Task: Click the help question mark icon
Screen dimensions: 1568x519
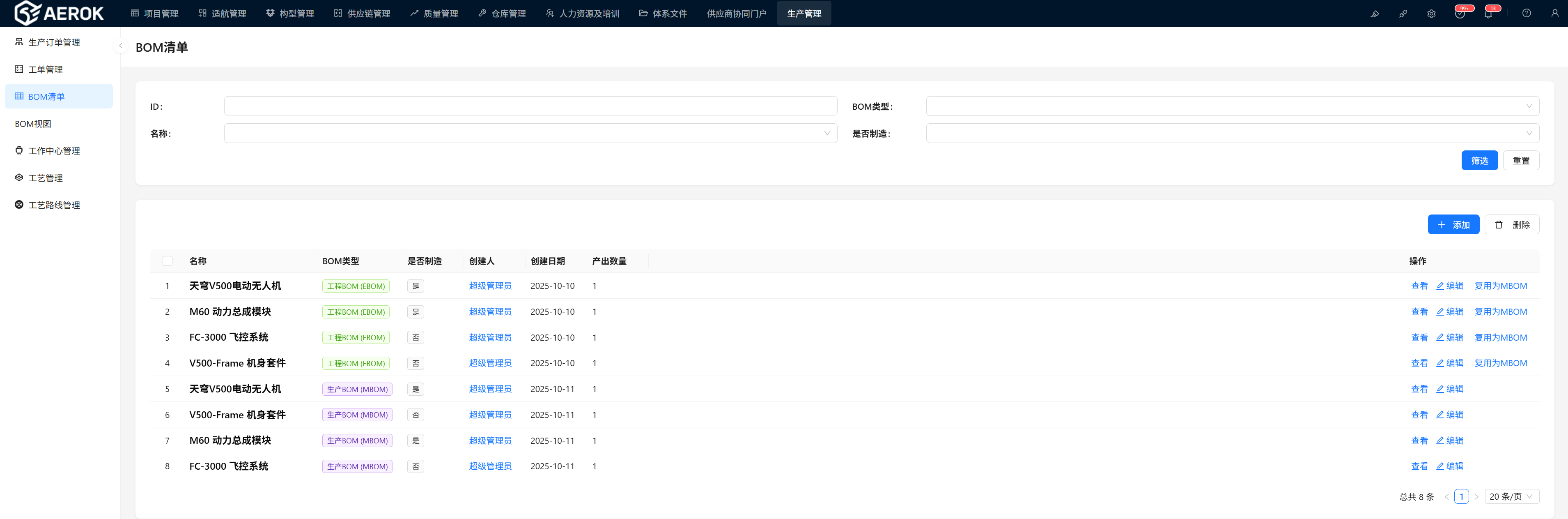Action: 1527,14
